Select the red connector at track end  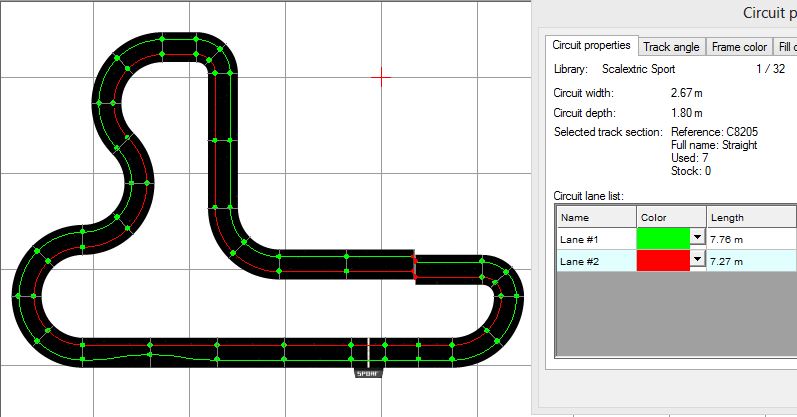(x=413, y=265)
